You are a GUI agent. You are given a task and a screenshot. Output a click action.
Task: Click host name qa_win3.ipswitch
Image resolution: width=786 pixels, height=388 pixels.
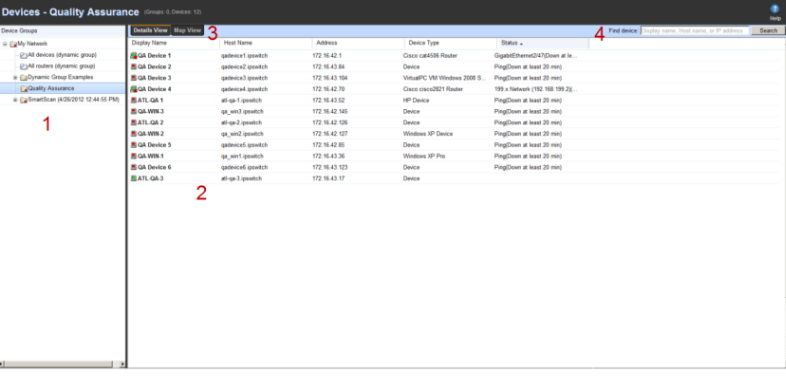pos(242,111)
